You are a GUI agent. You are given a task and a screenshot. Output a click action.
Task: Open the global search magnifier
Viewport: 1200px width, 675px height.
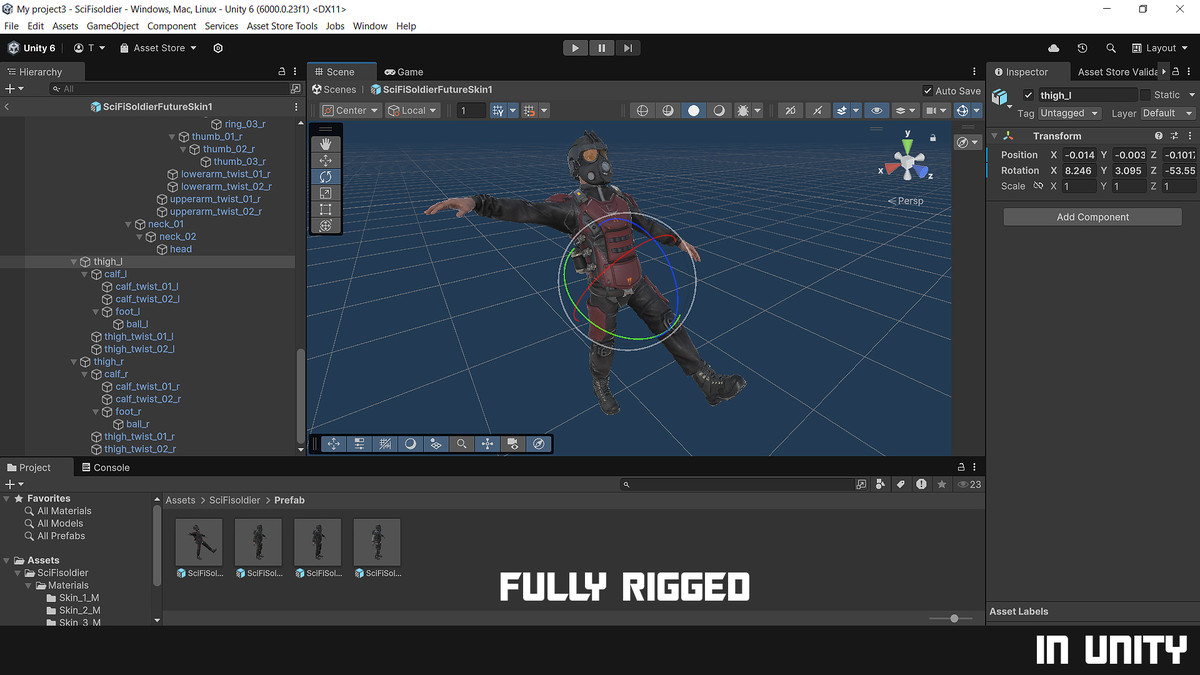click(1111, 48)
